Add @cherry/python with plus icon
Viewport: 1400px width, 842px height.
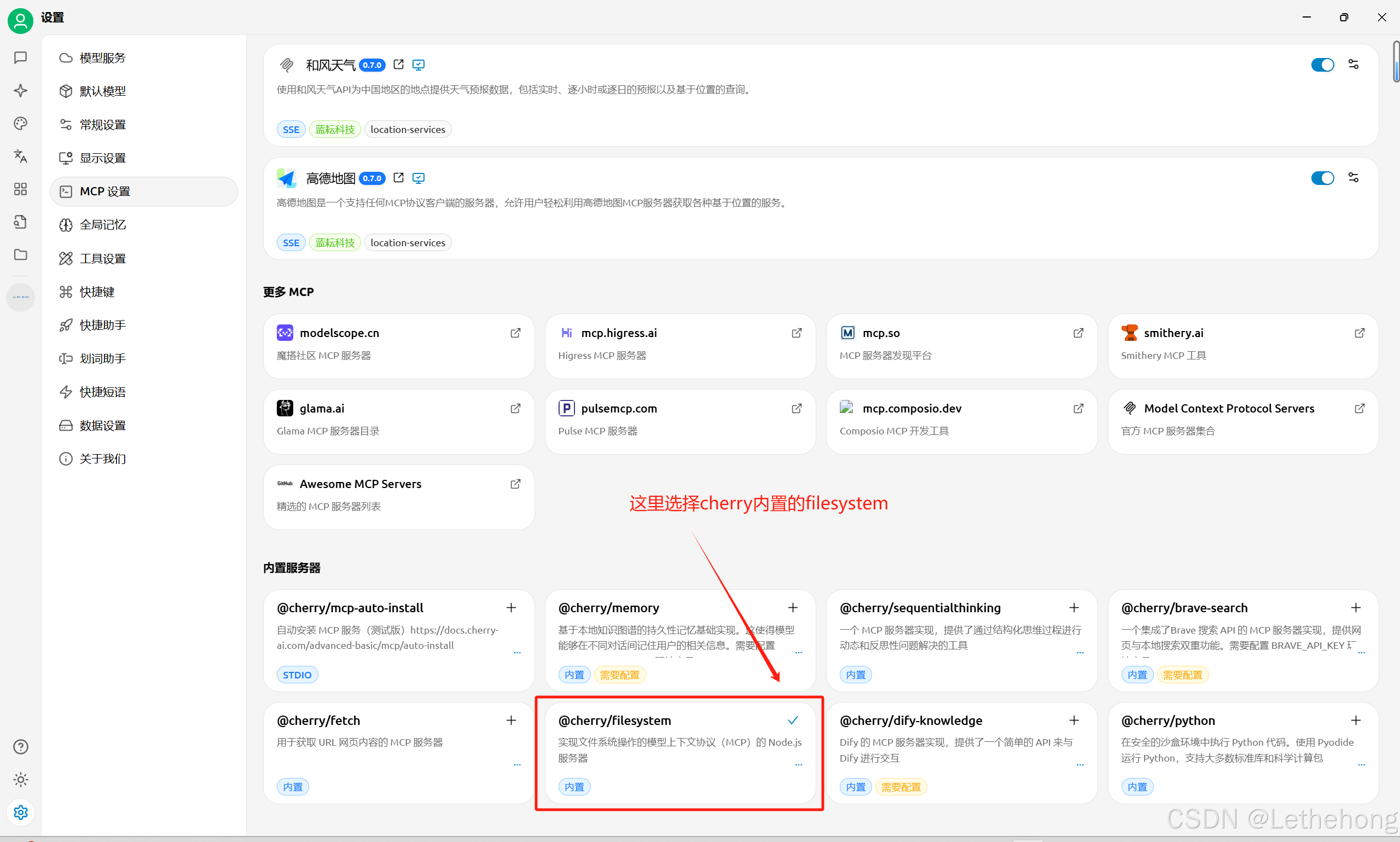(1356, 720)
